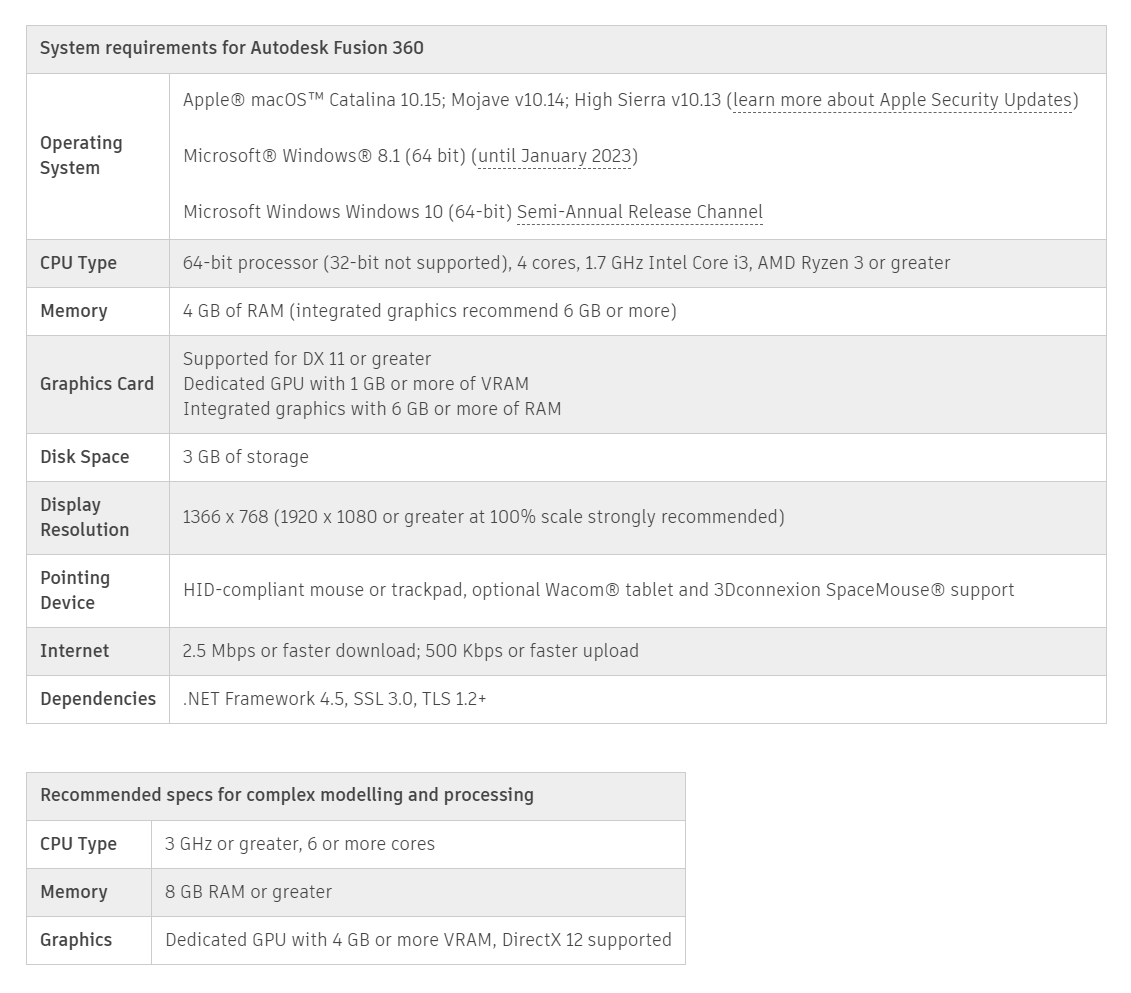The width and height of the screenshot is (1131, 993).
Task: Click the Internet row label
Action: (x=75, y=651)
